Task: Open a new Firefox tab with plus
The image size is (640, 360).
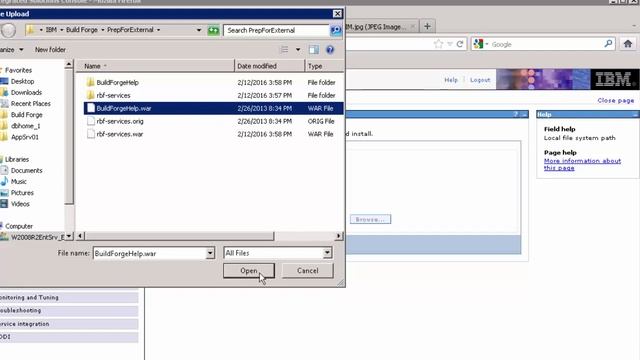Action: tap(427, 27)
